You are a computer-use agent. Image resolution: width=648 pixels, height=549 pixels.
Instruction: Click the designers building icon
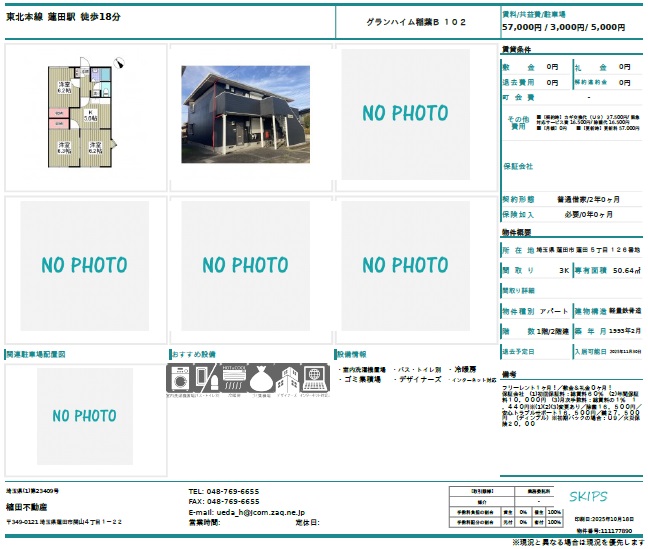click(286, 380)
